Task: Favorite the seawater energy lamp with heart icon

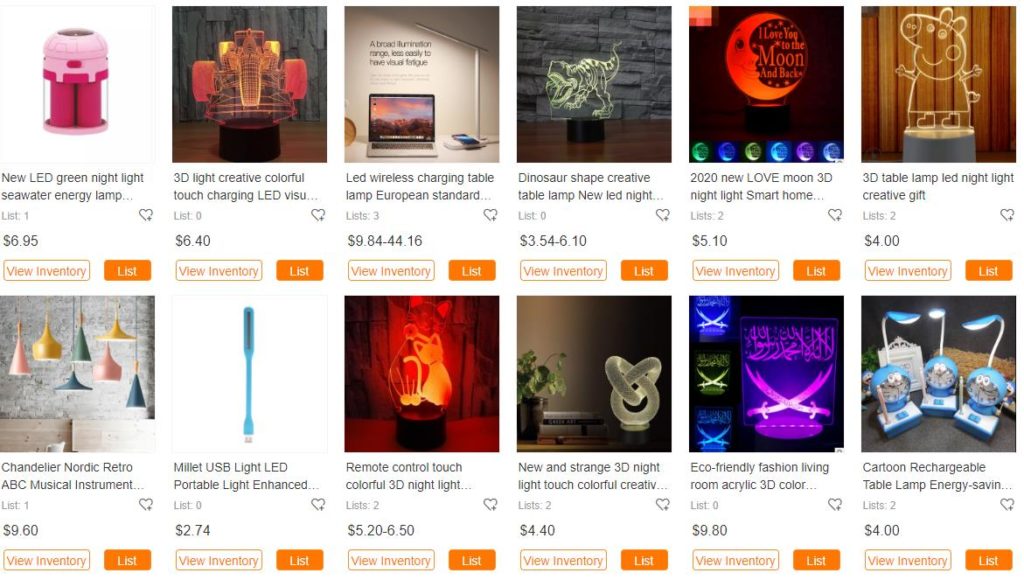Action: coord(146,215)
